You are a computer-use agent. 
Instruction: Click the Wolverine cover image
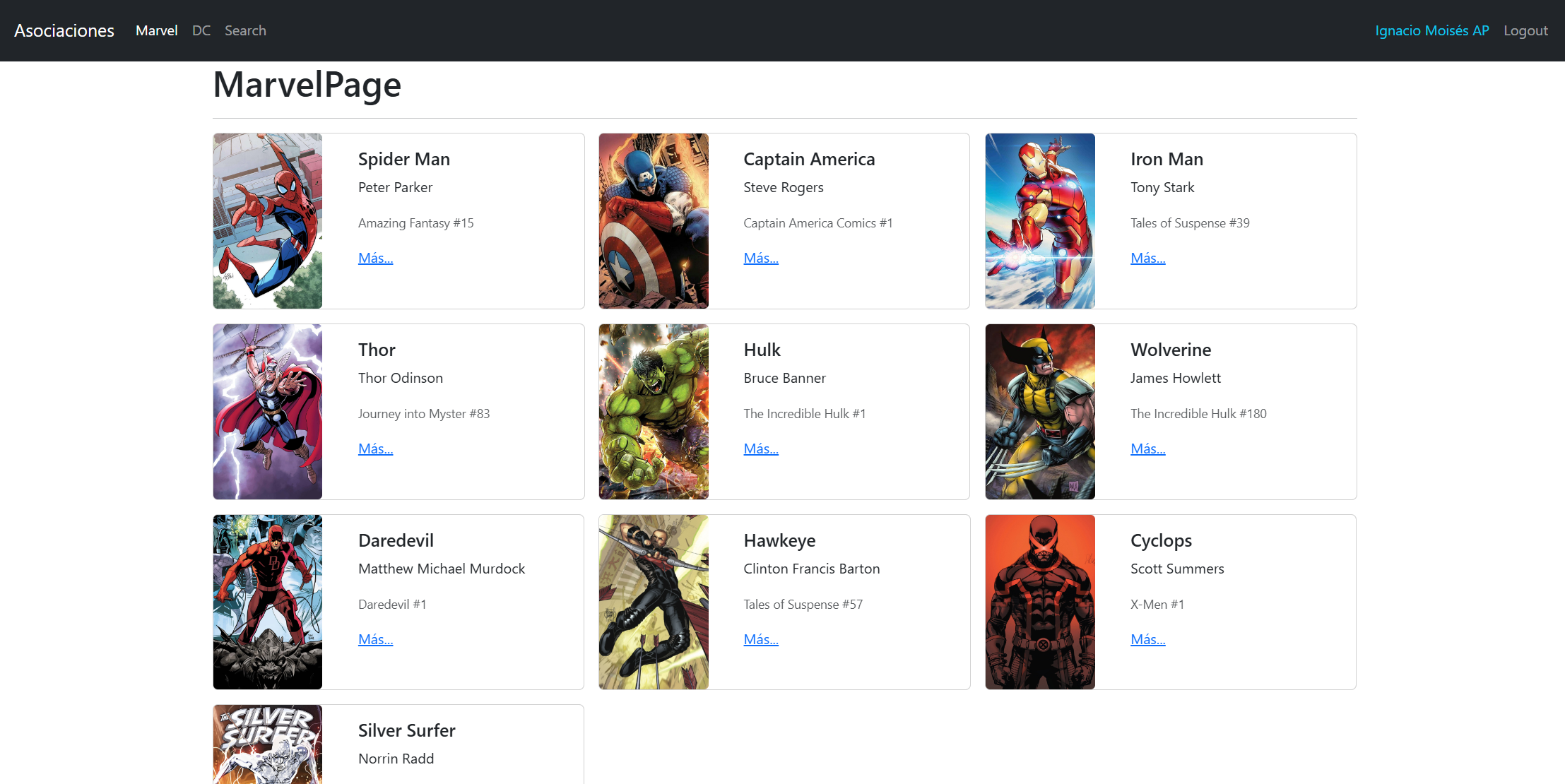click(1040, 412)
